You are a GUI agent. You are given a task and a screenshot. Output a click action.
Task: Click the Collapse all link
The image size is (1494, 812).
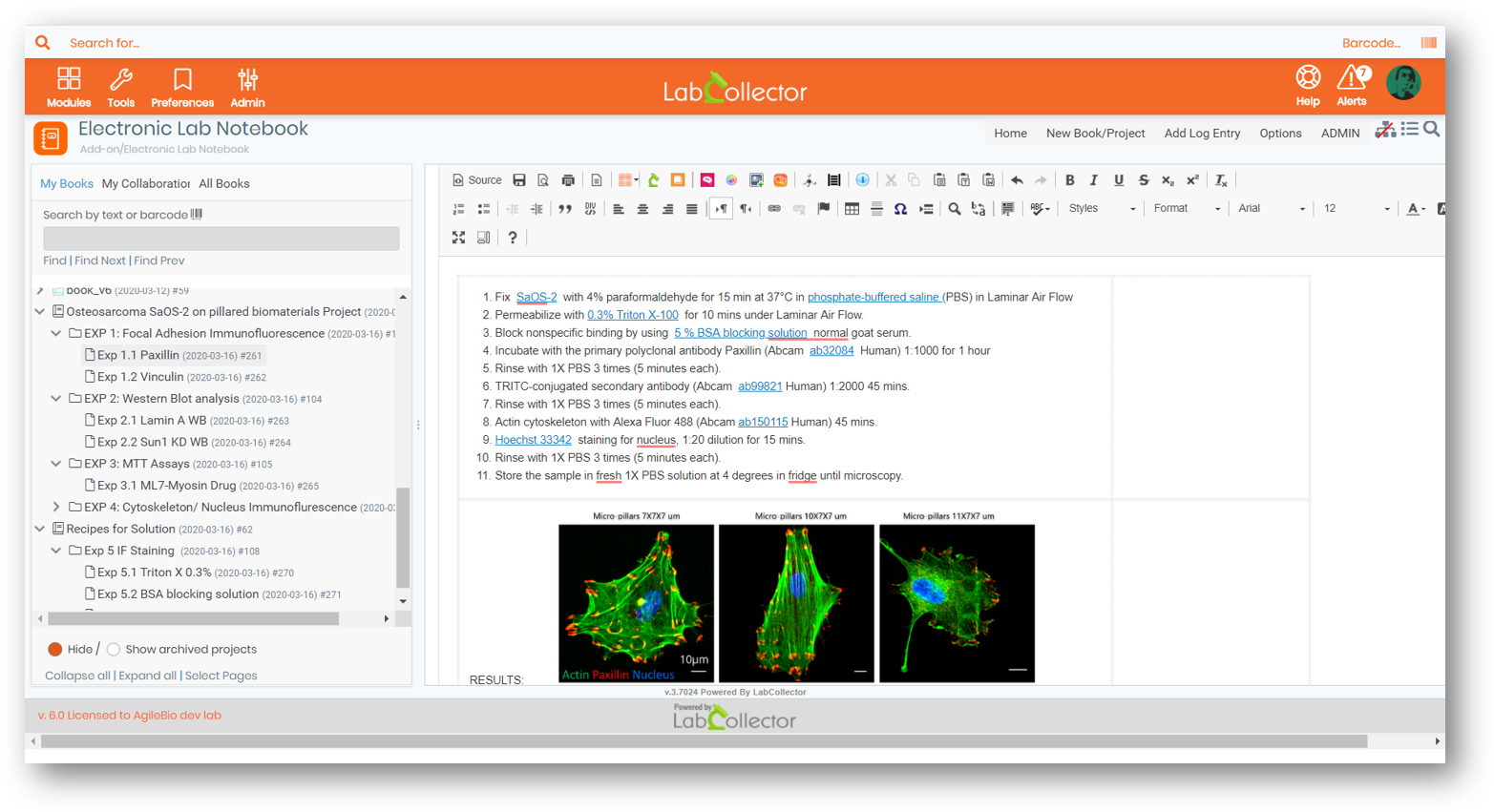77,676
